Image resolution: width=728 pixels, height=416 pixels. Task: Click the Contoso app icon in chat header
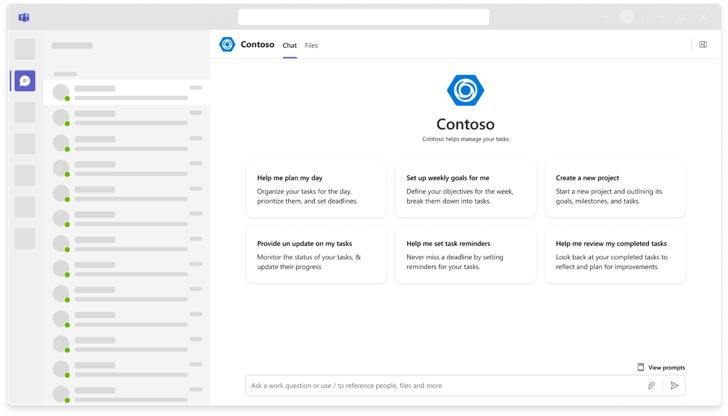(227, 45)
